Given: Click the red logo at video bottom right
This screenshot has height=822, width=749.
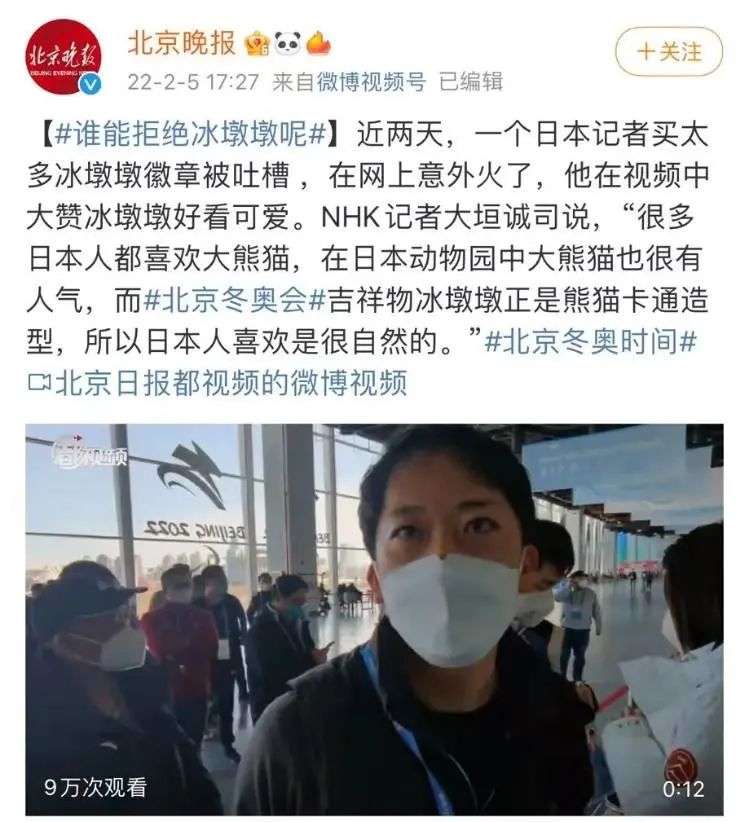Looking at the screenshot, I should 683,764.
